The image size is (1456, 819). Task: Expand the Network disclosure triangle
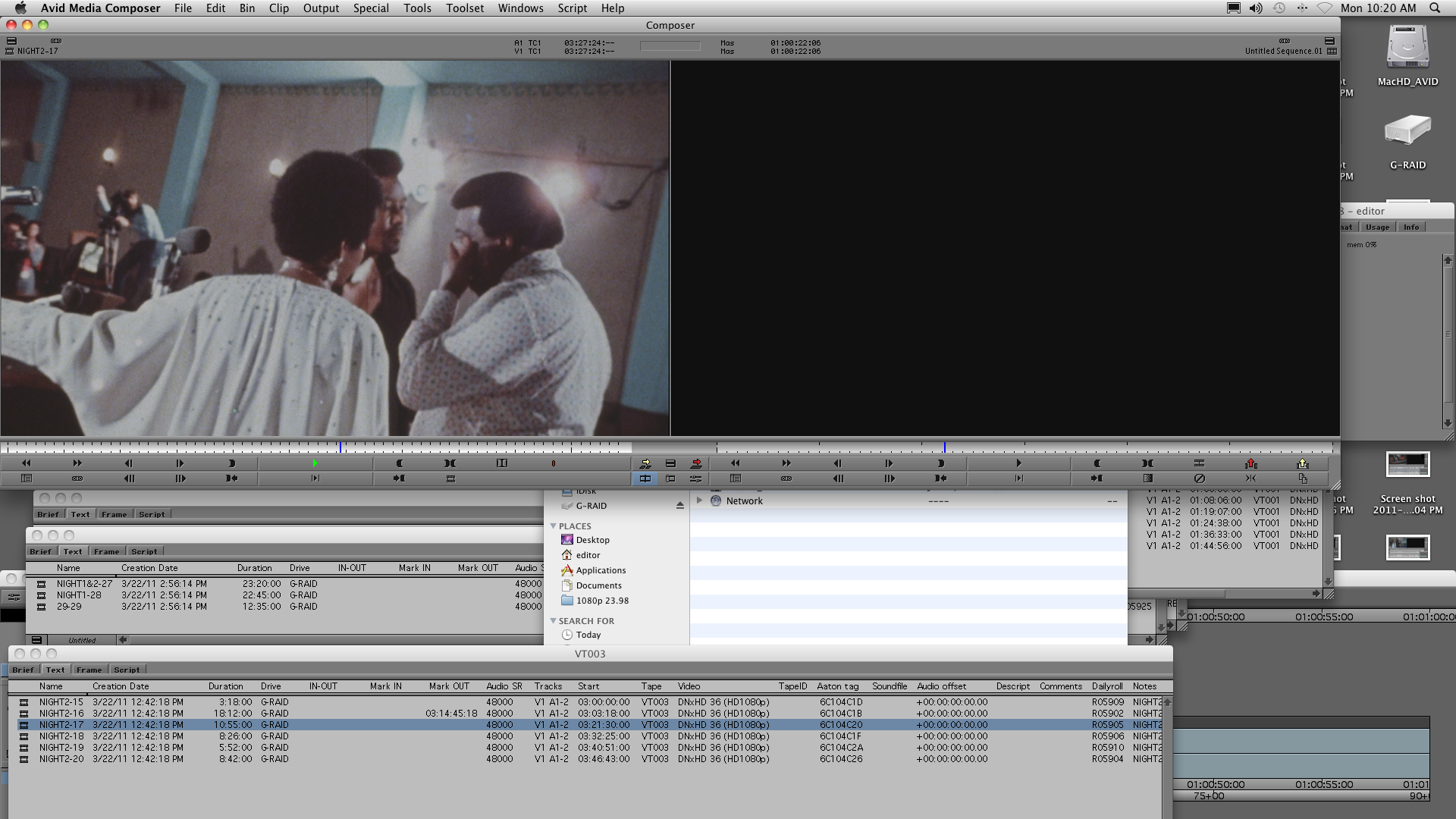699,500
